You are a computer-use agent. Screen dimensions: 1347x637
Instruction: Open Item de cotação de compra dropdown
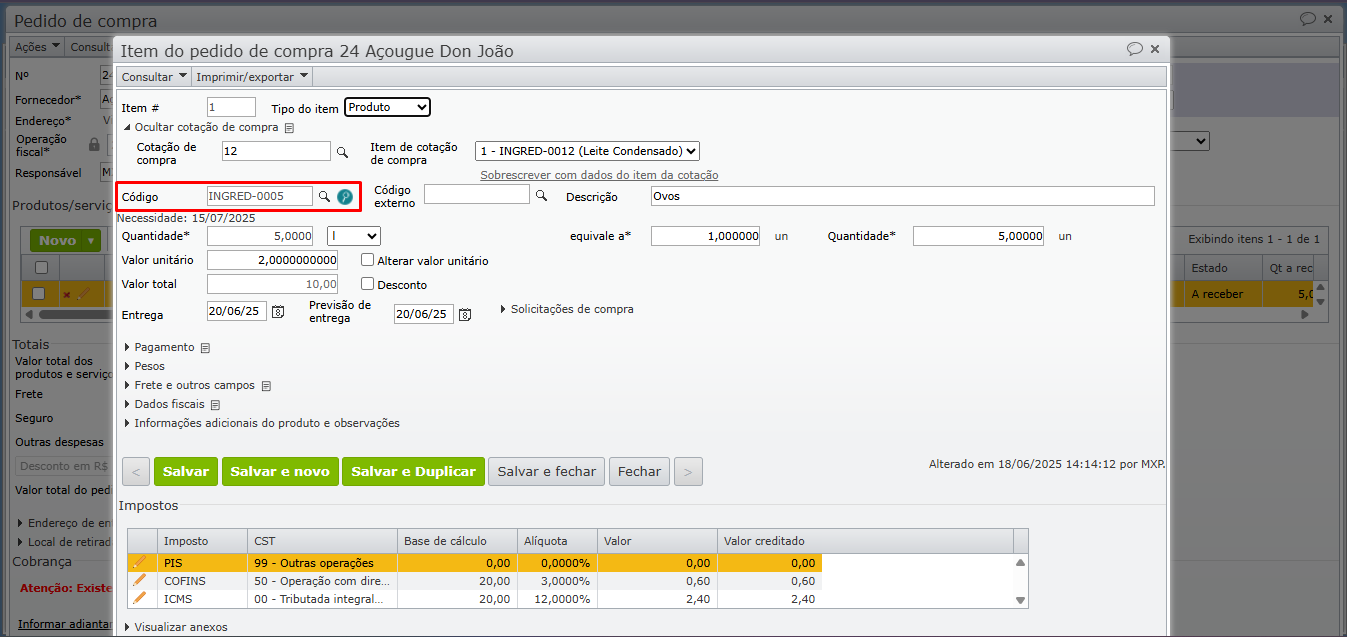pos(587,151)
